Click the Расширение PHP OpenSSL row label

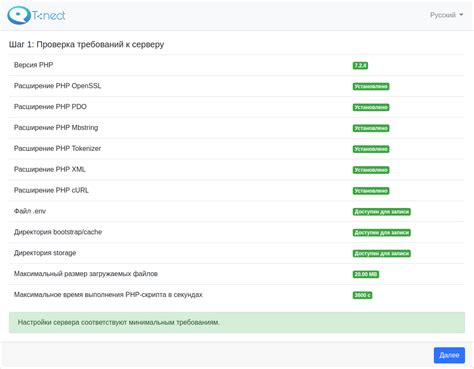tap(57, 86)
